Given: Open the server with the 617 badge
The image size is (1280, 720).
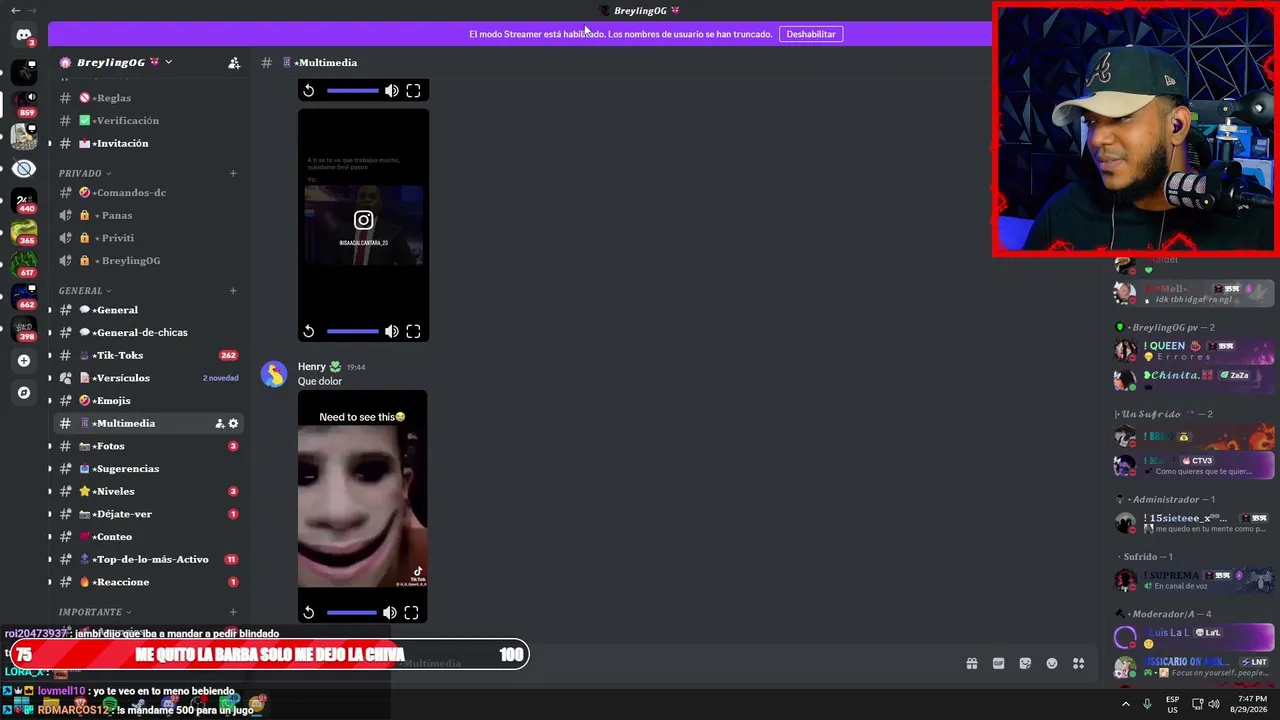Looking at the screenshot, I should (x=24, y=264).
